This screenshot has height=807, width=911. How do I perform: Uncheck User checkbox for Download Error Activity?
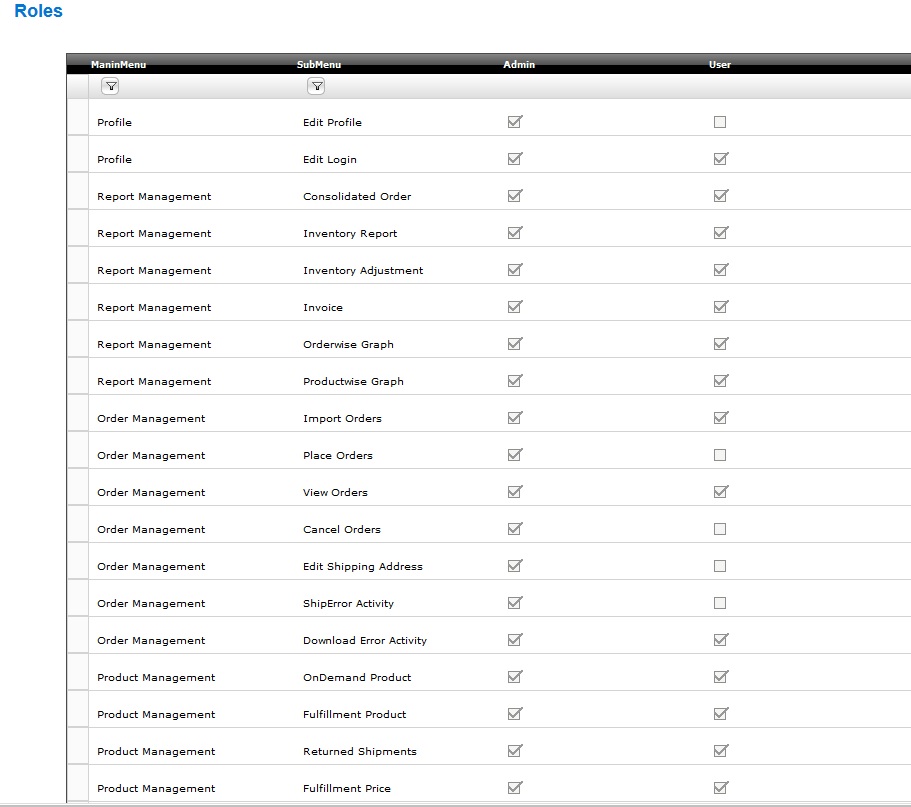721,640
